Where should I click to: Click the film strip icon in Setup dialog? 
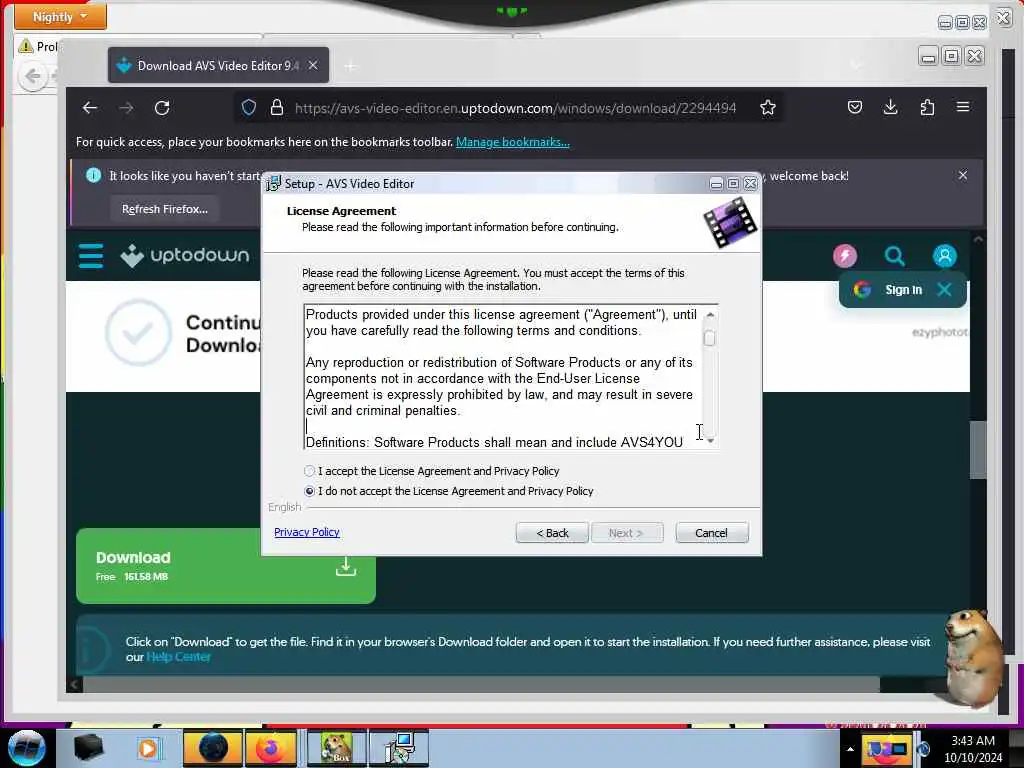click(x=730, y=223)
